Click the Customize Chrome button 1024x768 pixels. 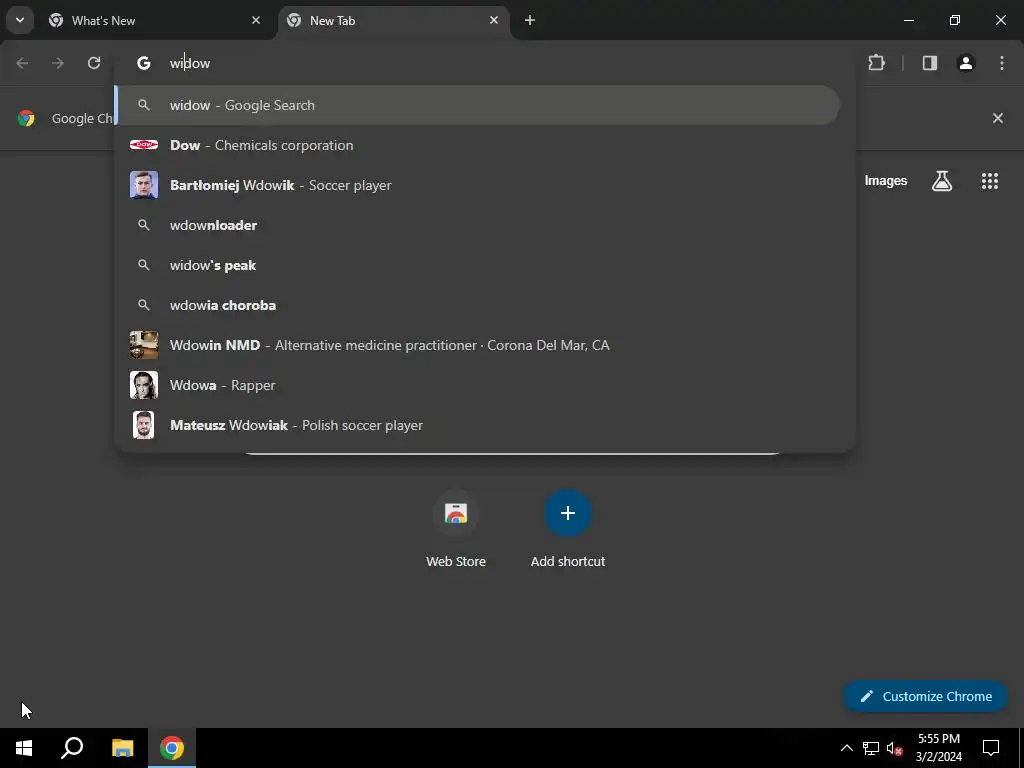[x=925, y=696]
